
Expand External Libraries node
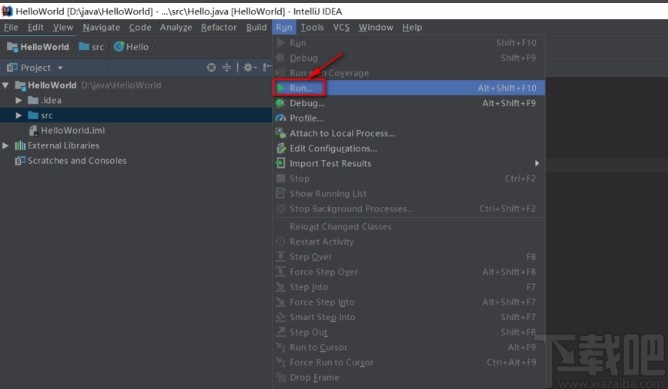pyautogui.click(x=6, y=146)
